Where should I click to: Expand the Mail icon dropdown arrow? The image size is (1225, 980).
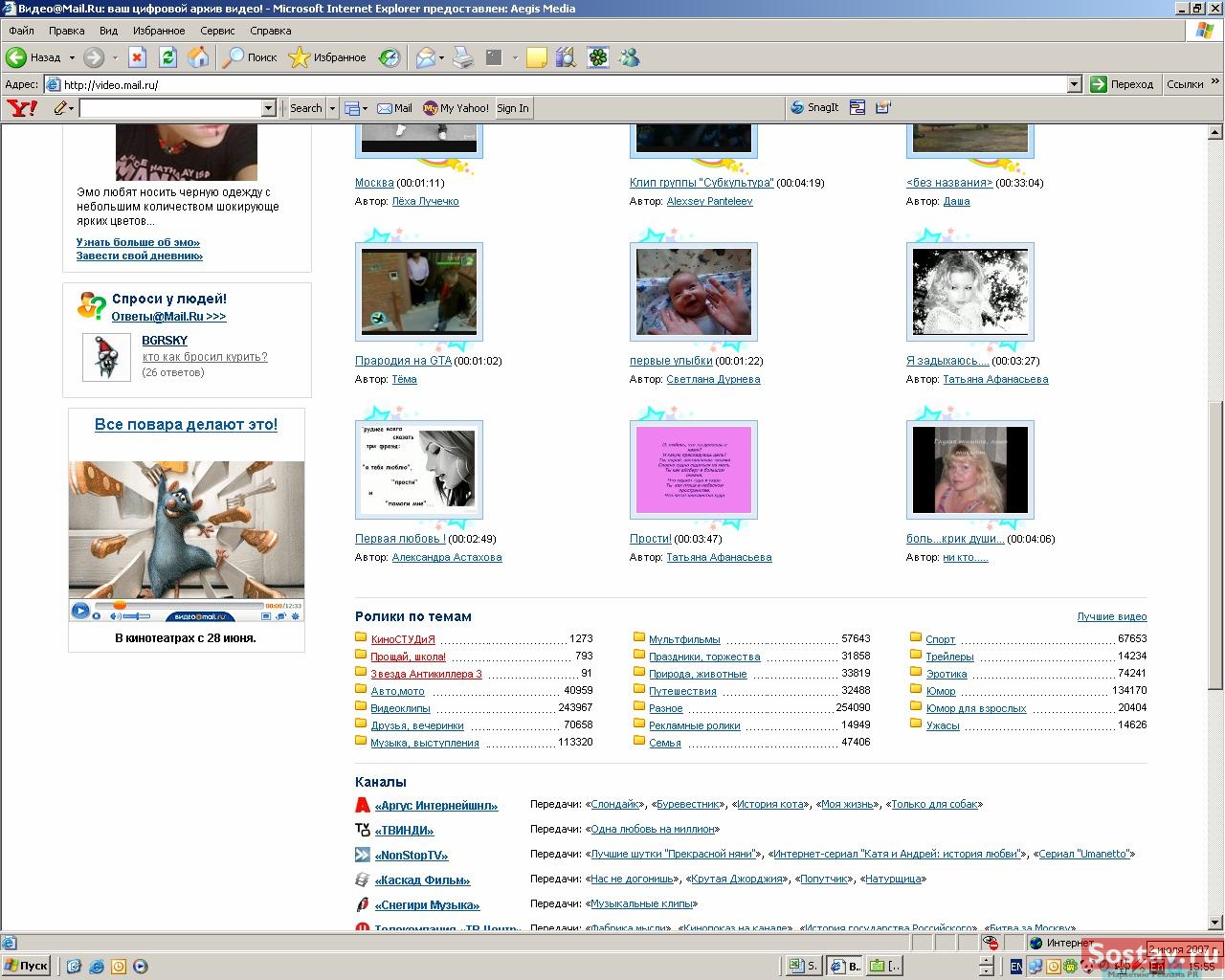point(441,57)
